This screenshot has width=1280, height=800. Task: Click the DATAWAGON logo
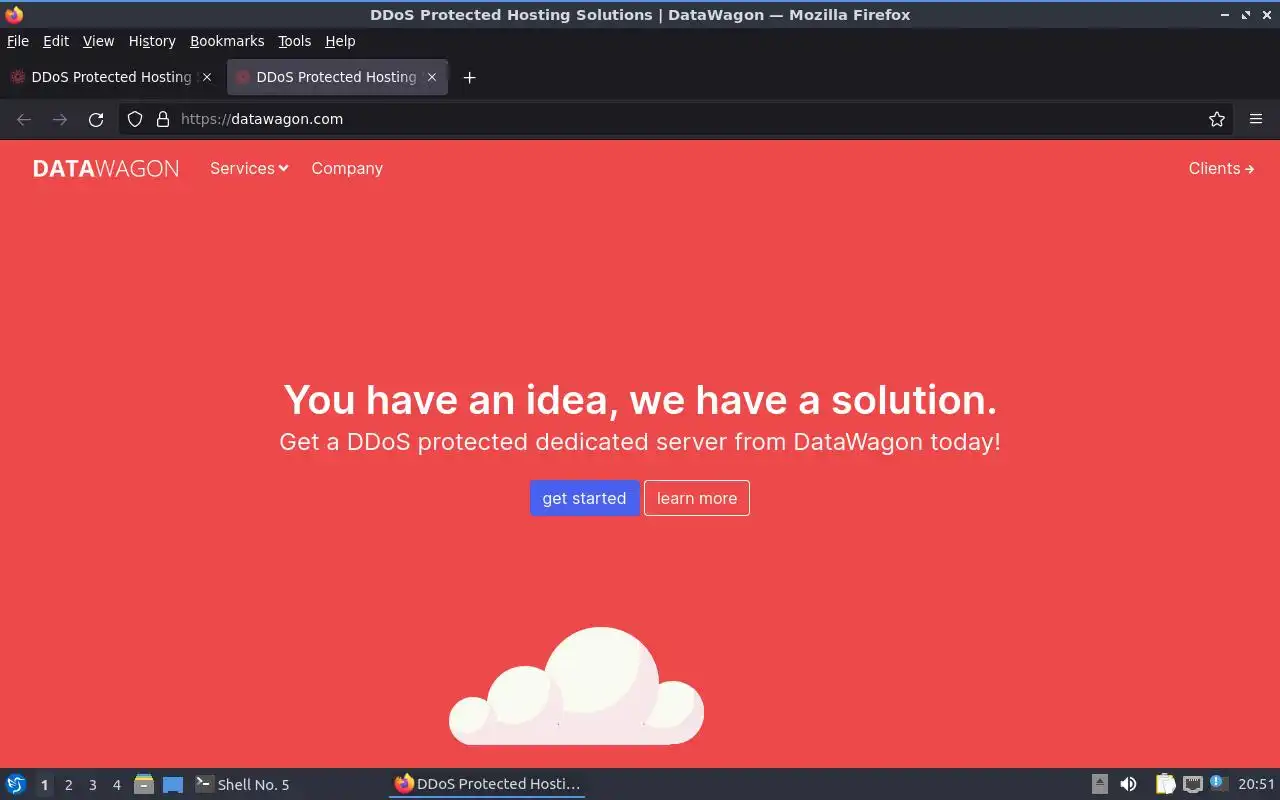(106, 169)
